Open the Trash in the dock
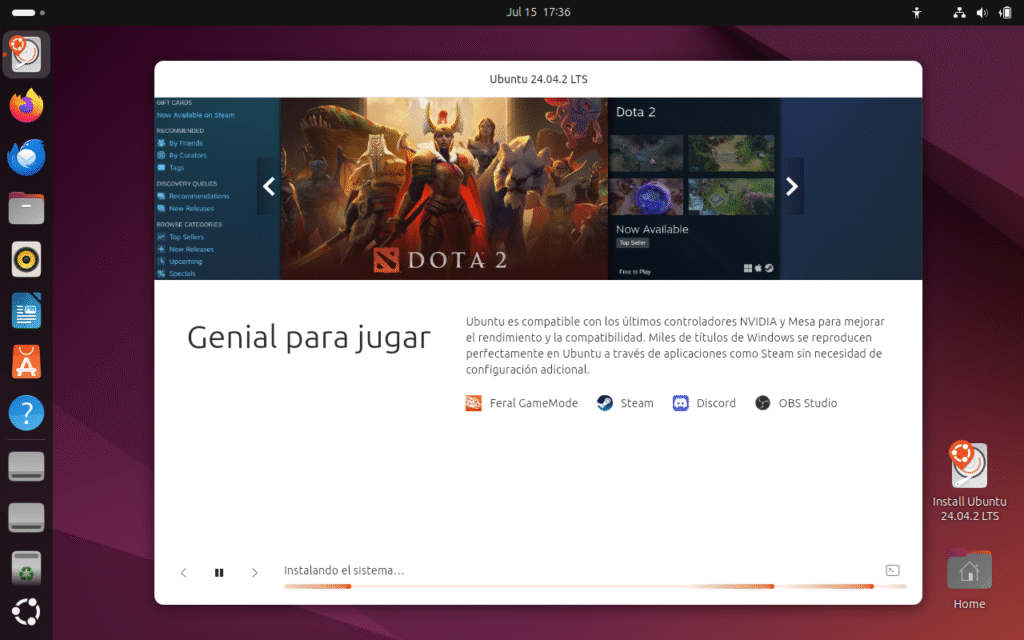 26,568
